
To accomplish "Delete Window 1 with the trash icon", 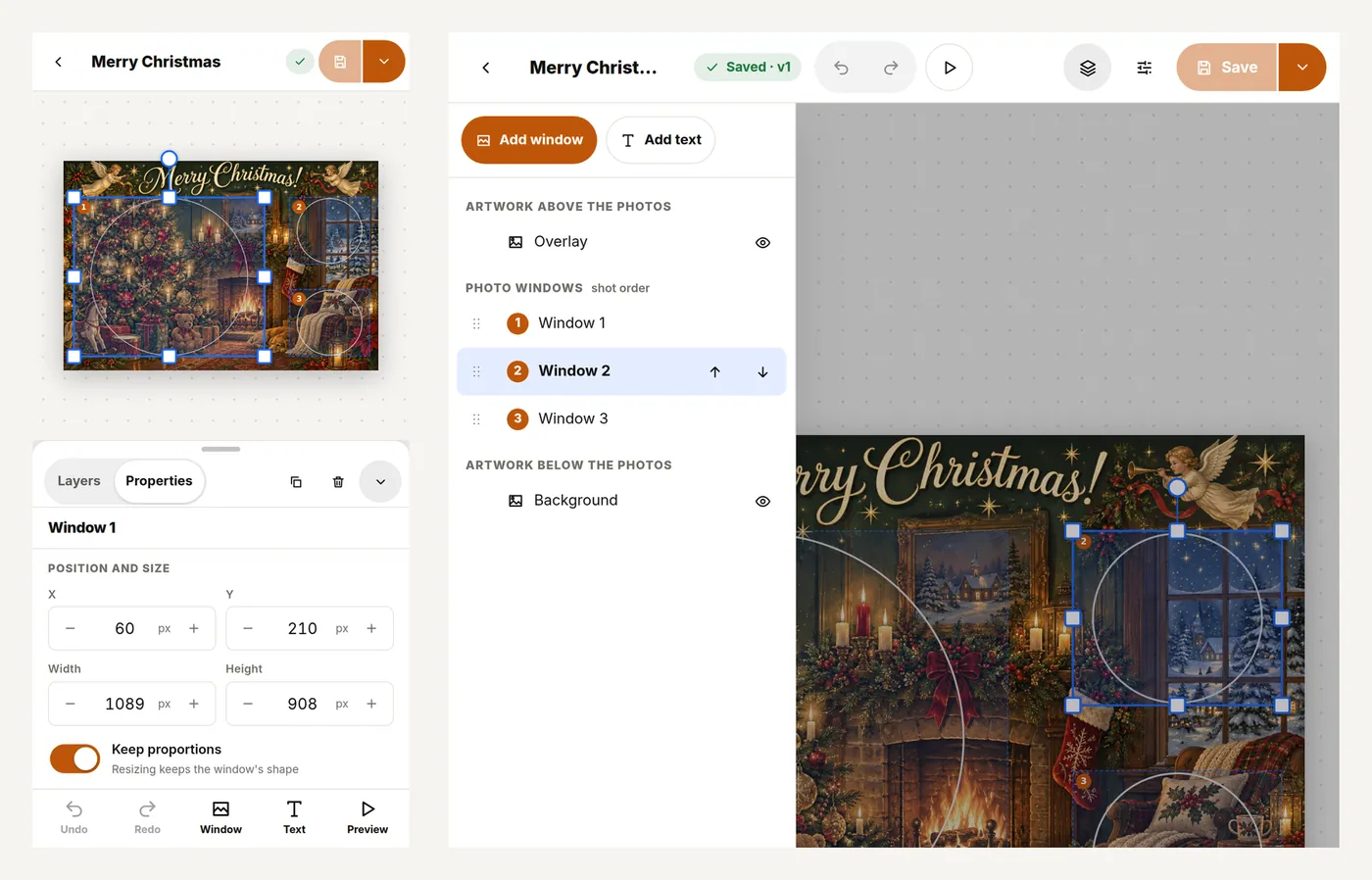I will (x=338, y=482).
